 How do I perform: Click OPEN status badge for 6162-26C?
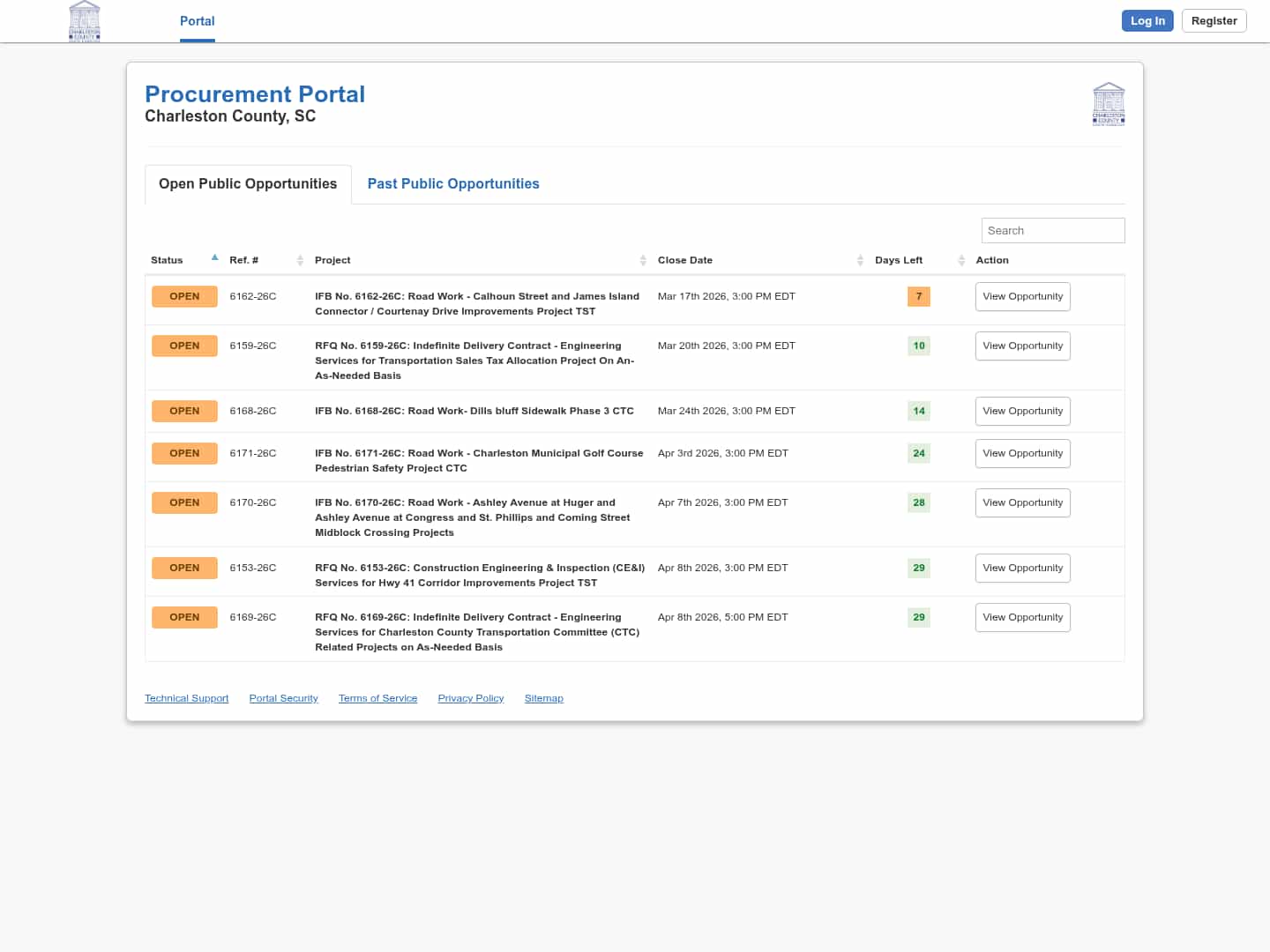pos(184,296)
